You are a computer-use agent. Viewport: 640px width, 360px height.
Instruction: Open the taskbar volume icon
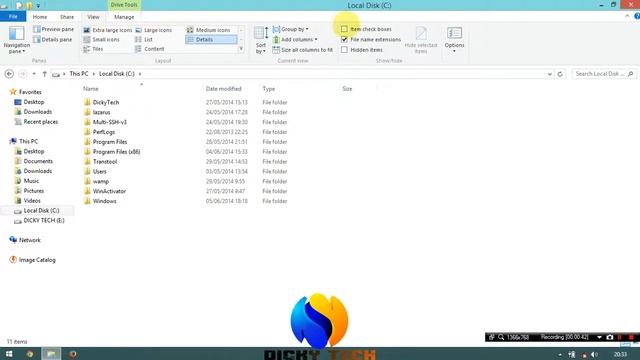[594, 355]
